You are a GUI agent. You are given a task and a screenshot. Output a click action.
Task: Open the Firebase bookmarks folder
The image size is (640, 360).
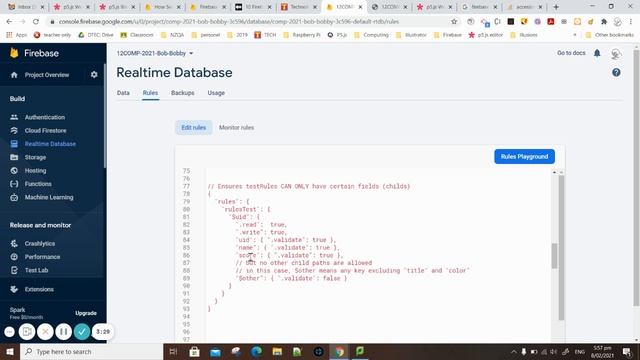(x=448, y=35)
